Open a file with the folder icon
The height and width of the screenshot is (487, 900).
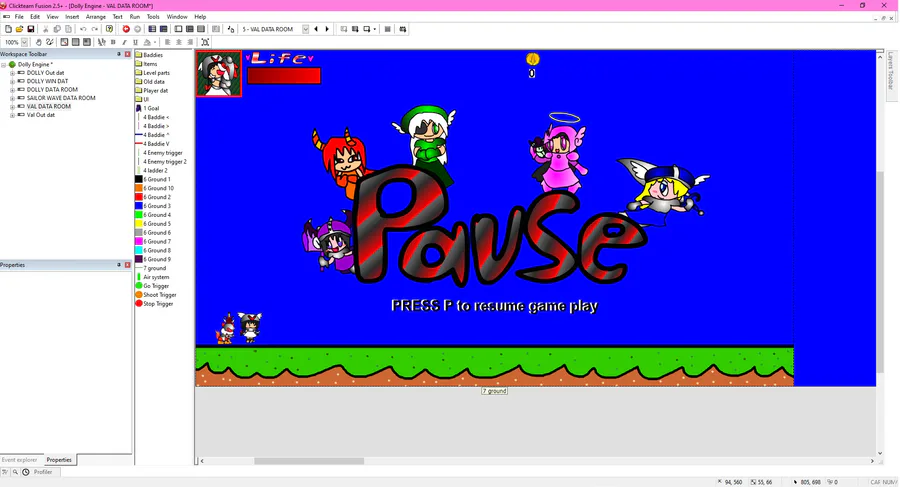click(x=20, y=29)
